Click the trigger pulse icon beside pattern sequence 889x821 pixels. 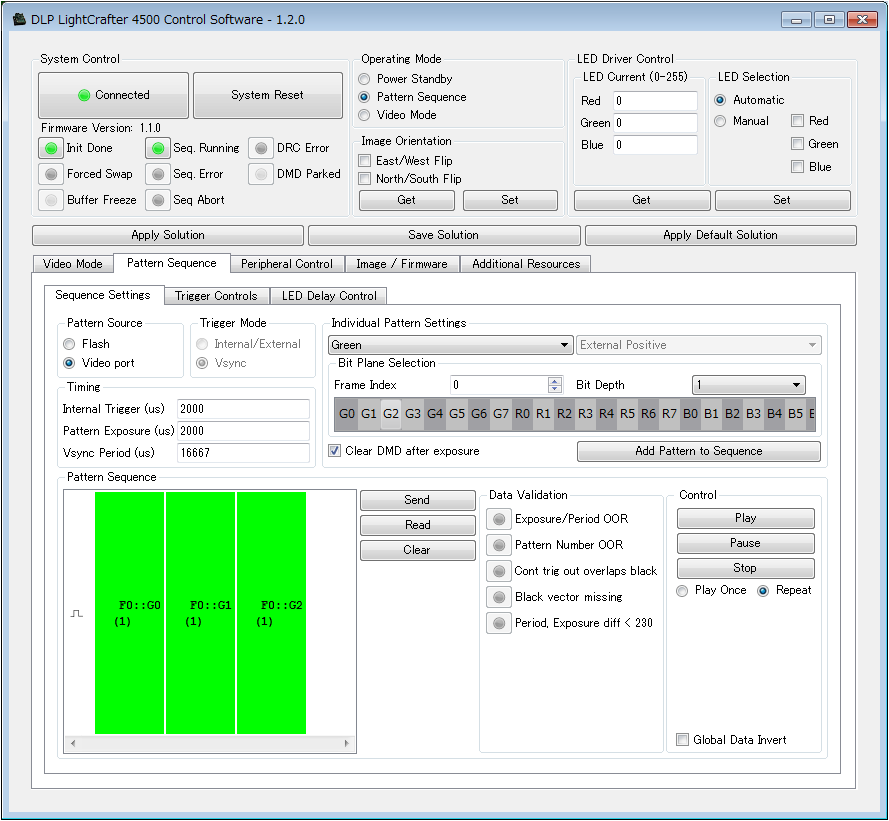click(x=77, y=613)
